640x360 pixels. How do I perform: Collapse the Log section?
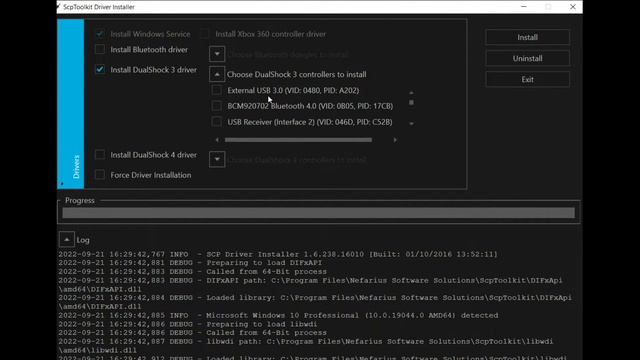pos(67,240)
